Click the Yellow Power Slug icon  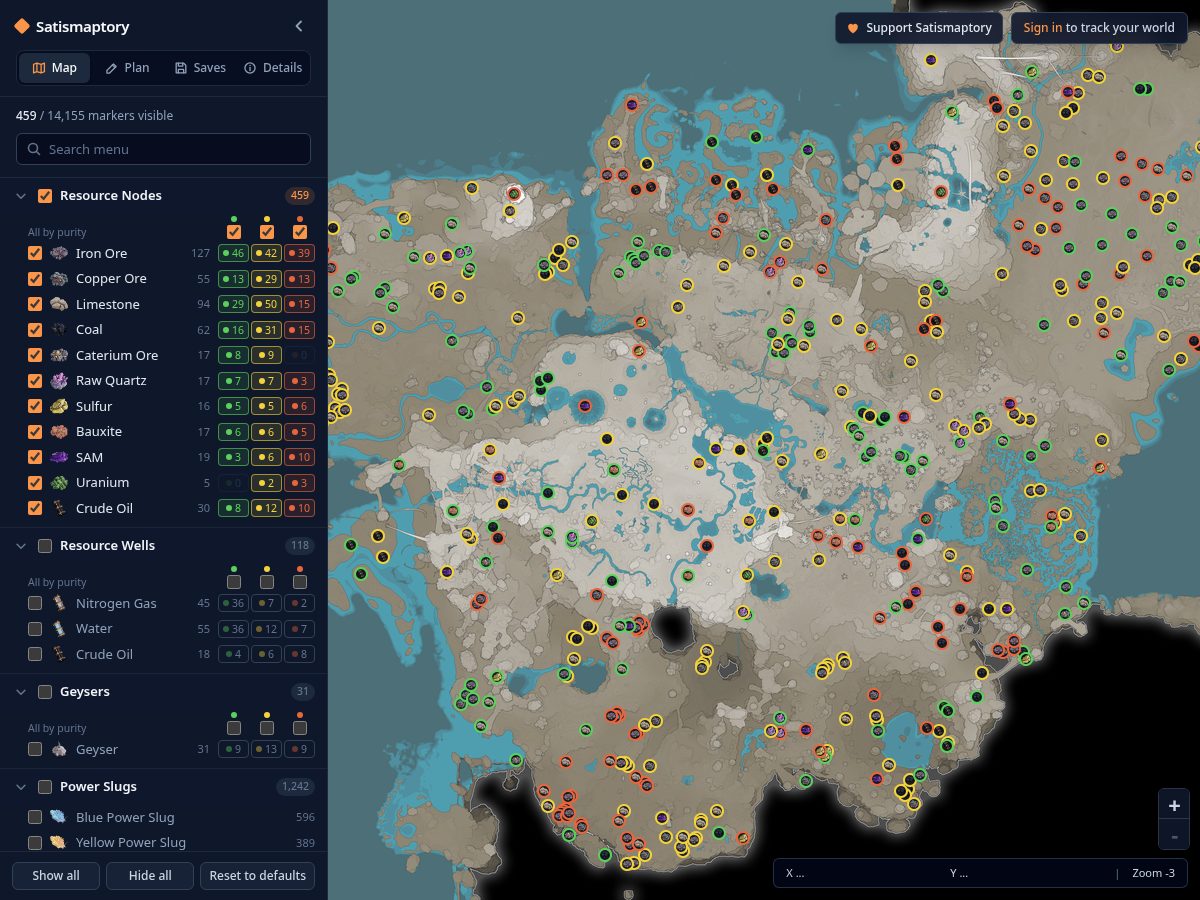(59, 843)
